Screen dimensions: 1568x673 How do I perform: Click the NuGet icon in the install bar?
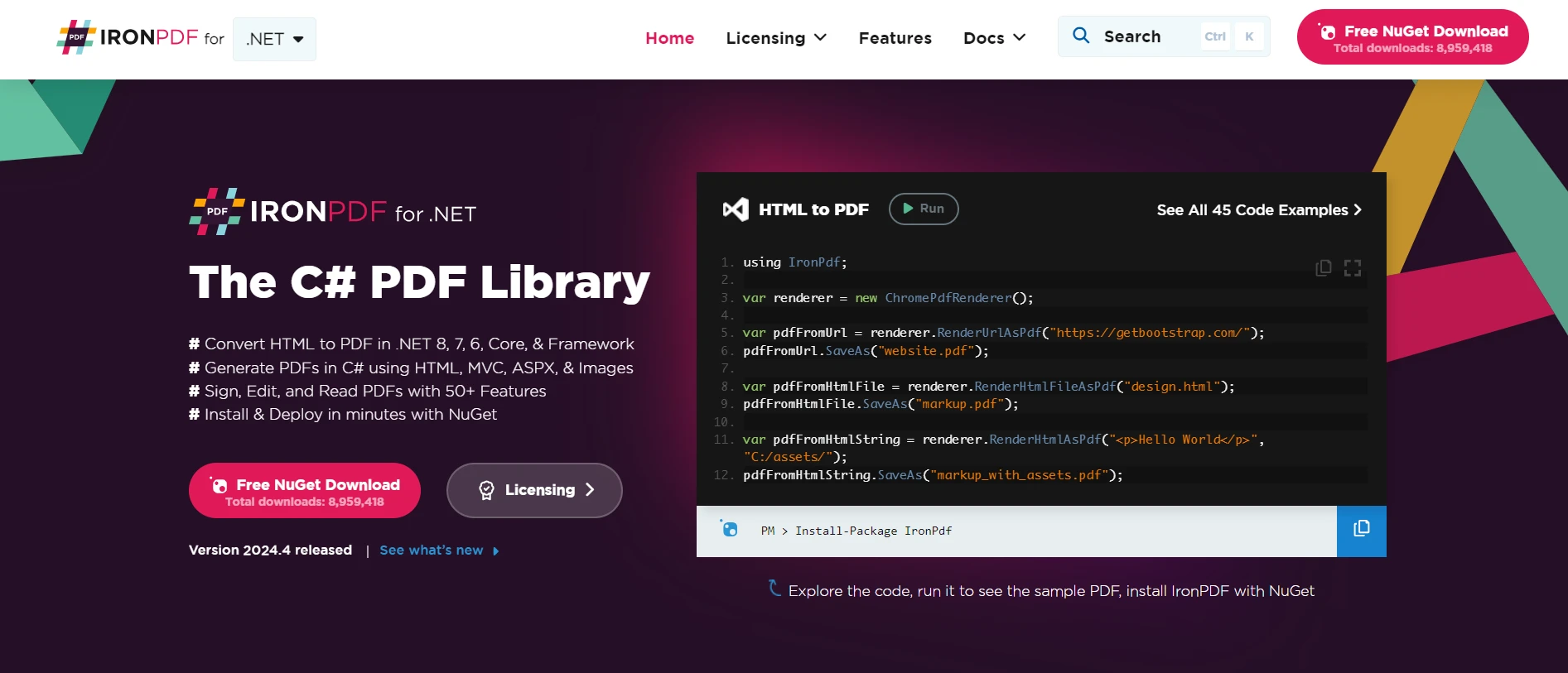tap(729, 529)
